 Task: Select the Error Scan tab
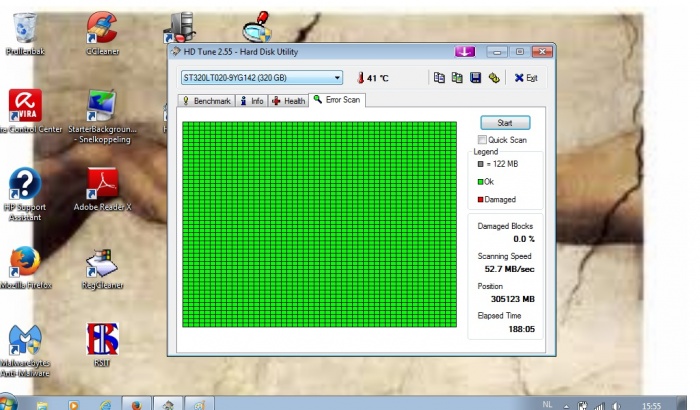coord(337,100)
